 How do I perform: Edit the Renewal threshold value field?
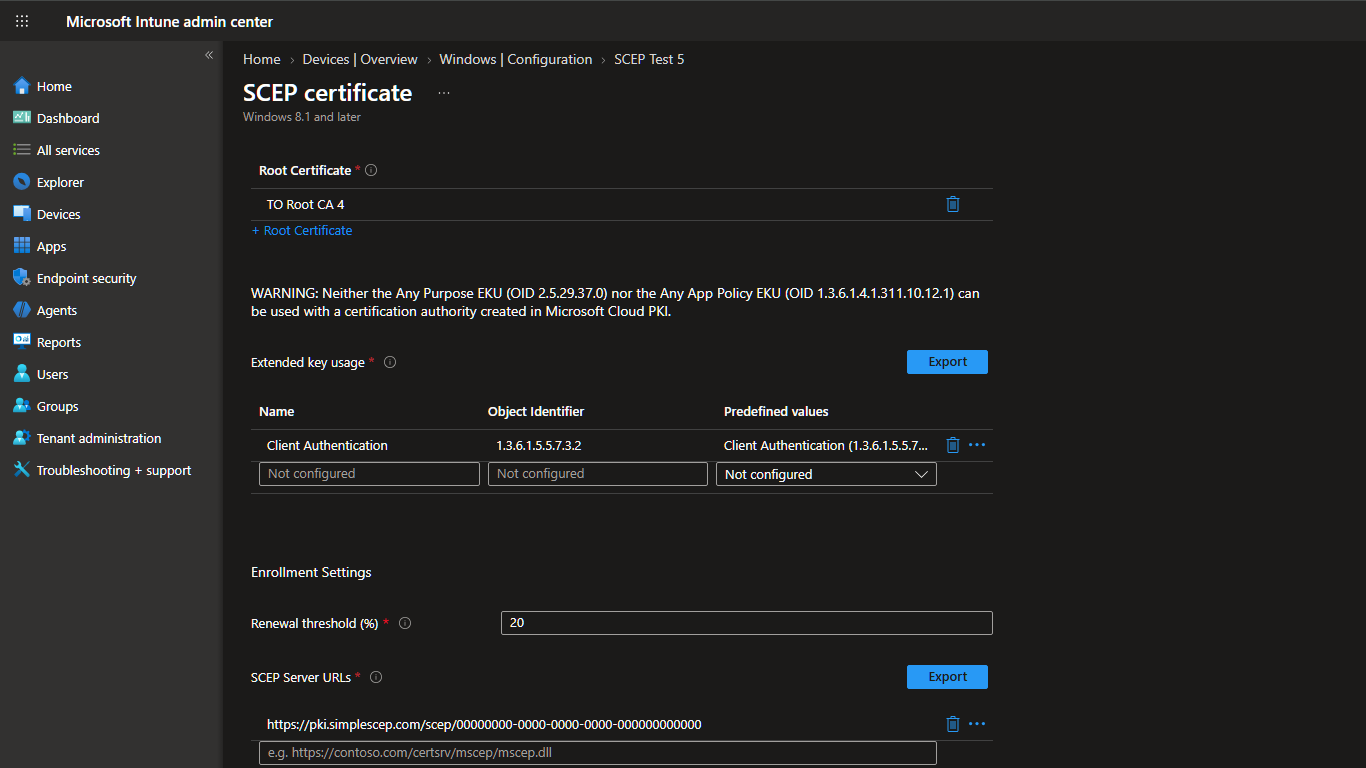tap(747, 623)
